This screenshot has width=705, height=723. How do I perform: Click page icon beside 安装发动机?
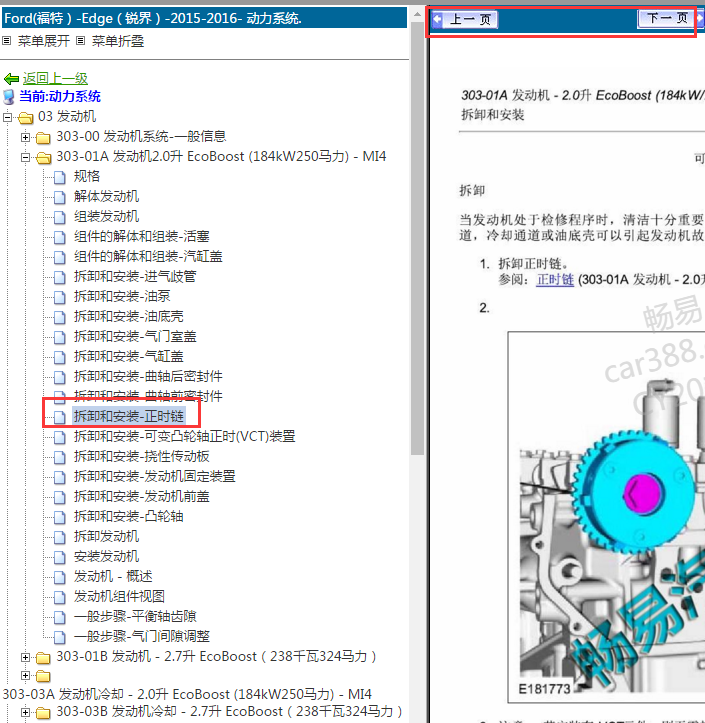[x=59, y=557]
